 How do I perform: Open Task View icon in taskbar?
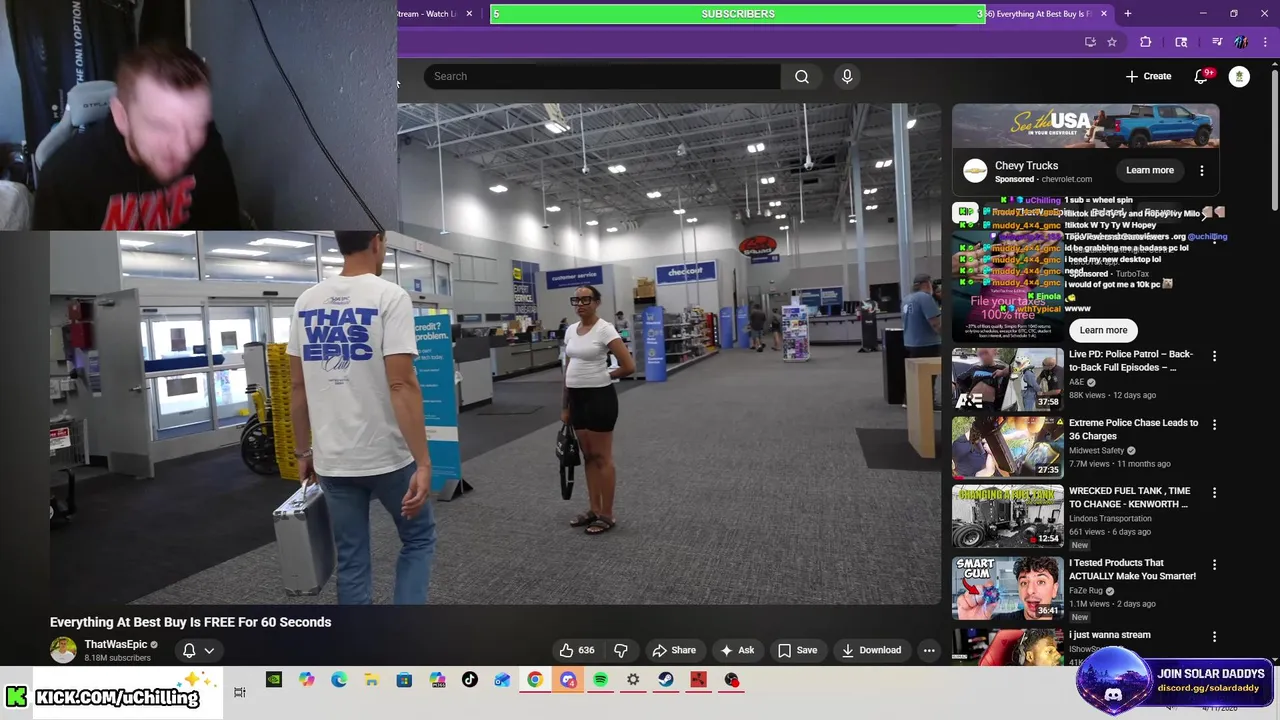[x=240, y=692]
